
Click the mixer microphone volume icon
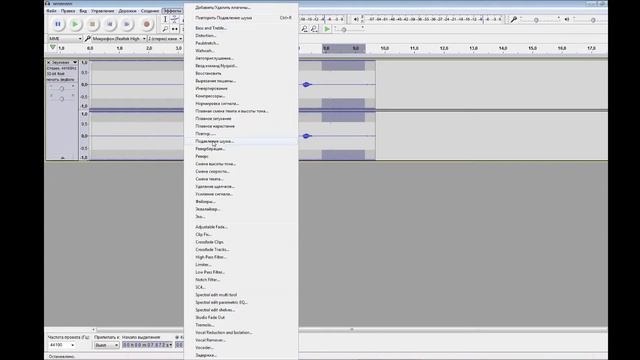(513, 19)
